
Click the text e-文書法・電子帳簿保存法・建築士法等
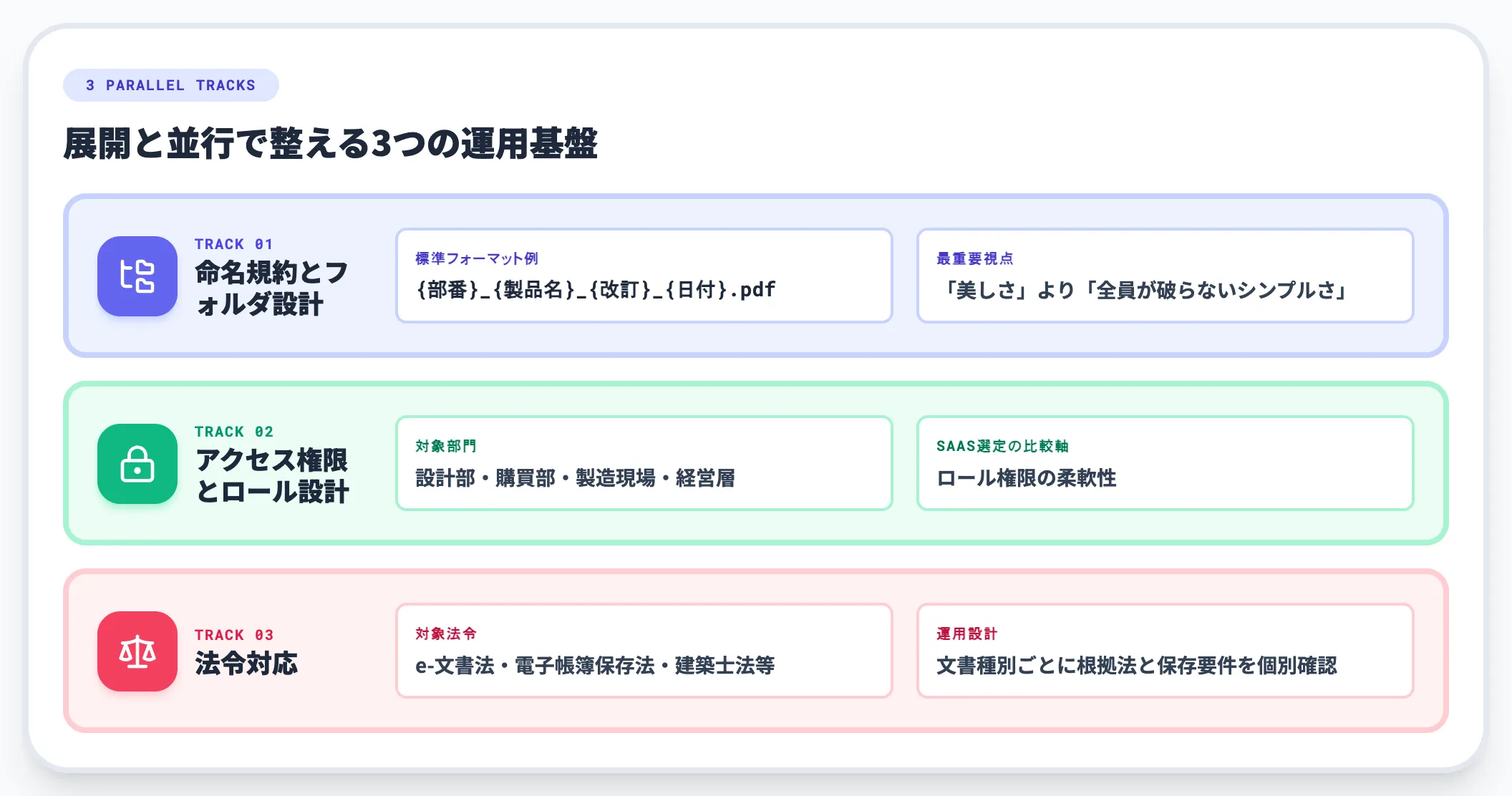point(596,665)
